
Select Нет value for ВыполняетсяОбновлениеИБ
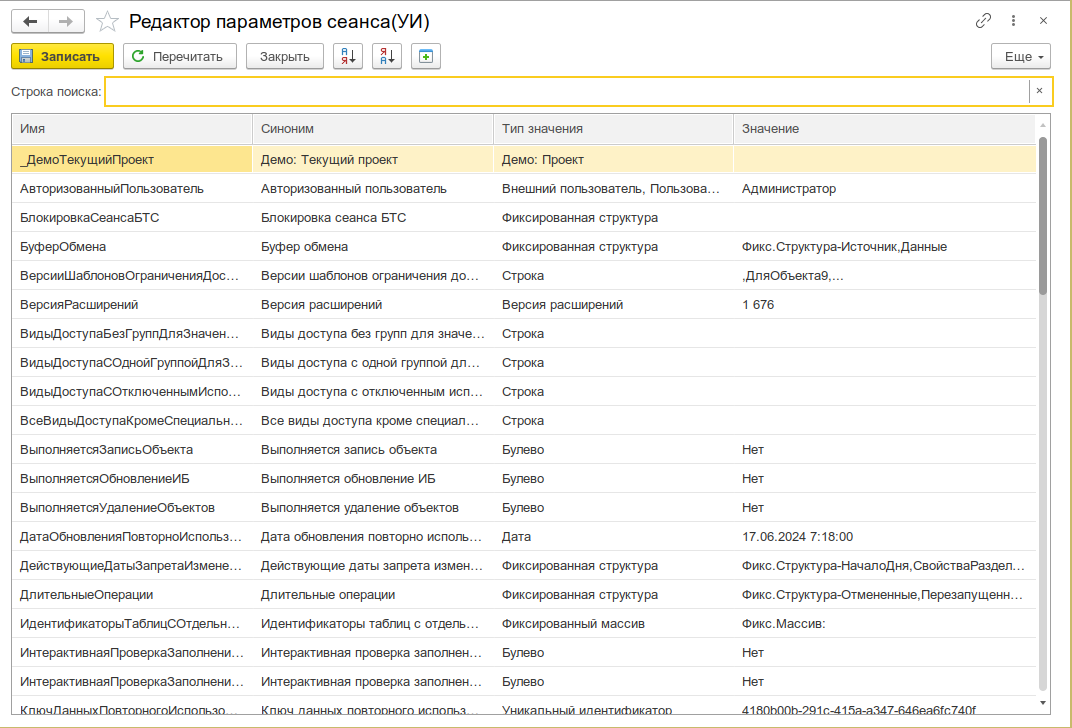click(x=753, y=479)
